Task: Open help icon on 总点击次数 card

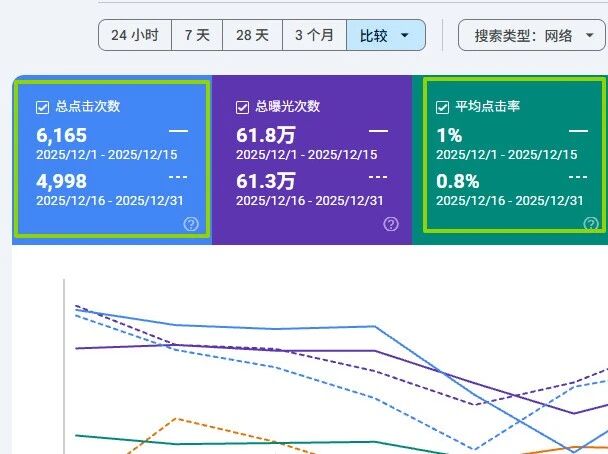Action: (191, 224)
